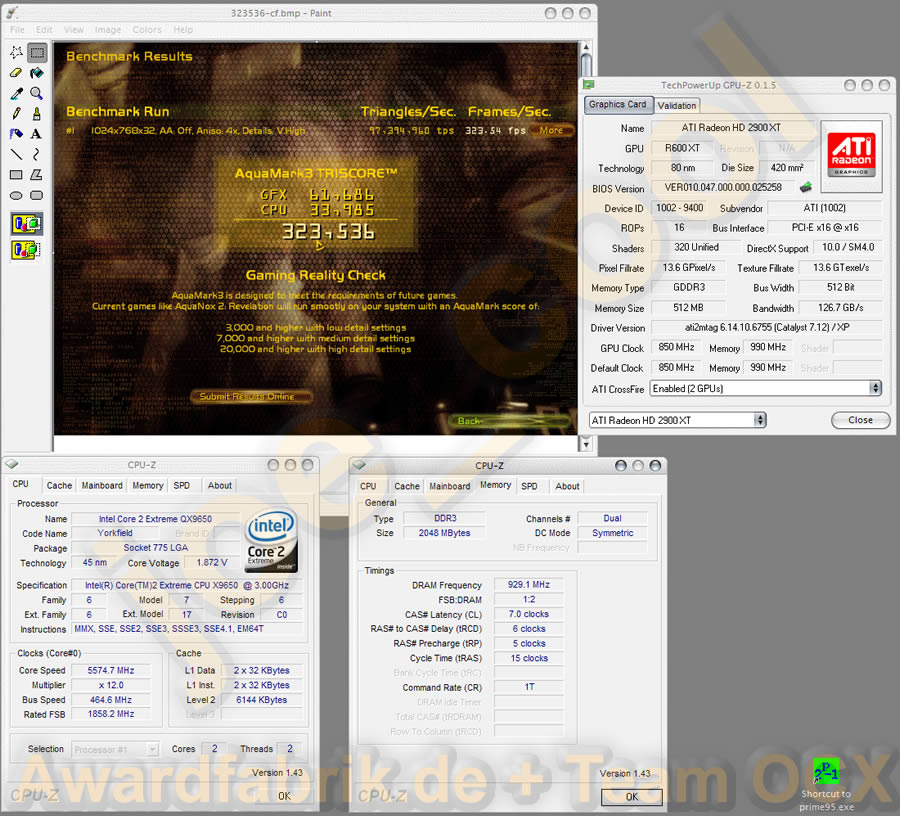
Task: Open the ATI CrossFire dropdown in GPU-Z
Action: [765, 388]
